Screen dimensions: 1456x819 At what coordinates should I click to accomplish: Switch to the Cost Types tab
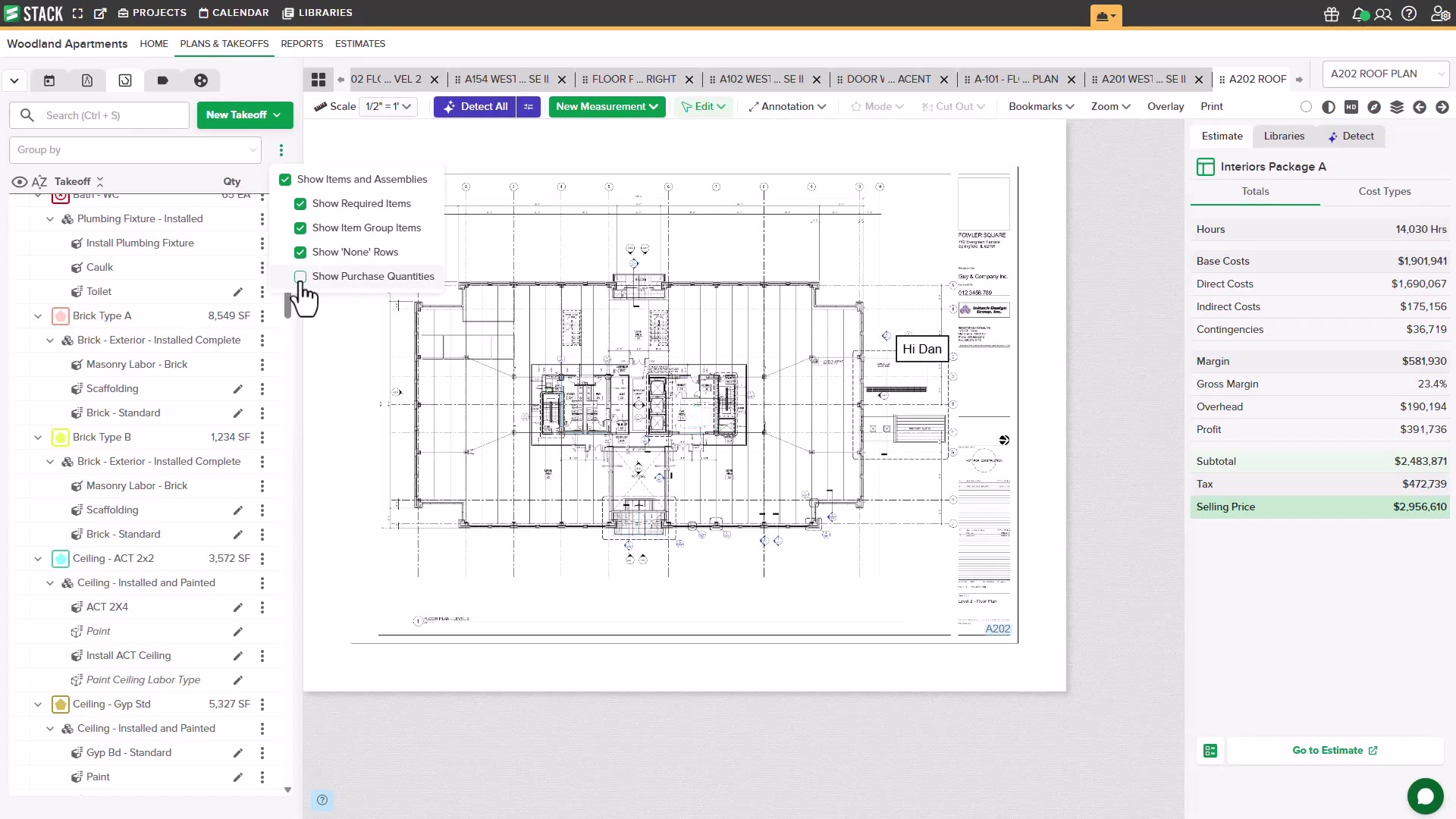(x=1385, y=192)
